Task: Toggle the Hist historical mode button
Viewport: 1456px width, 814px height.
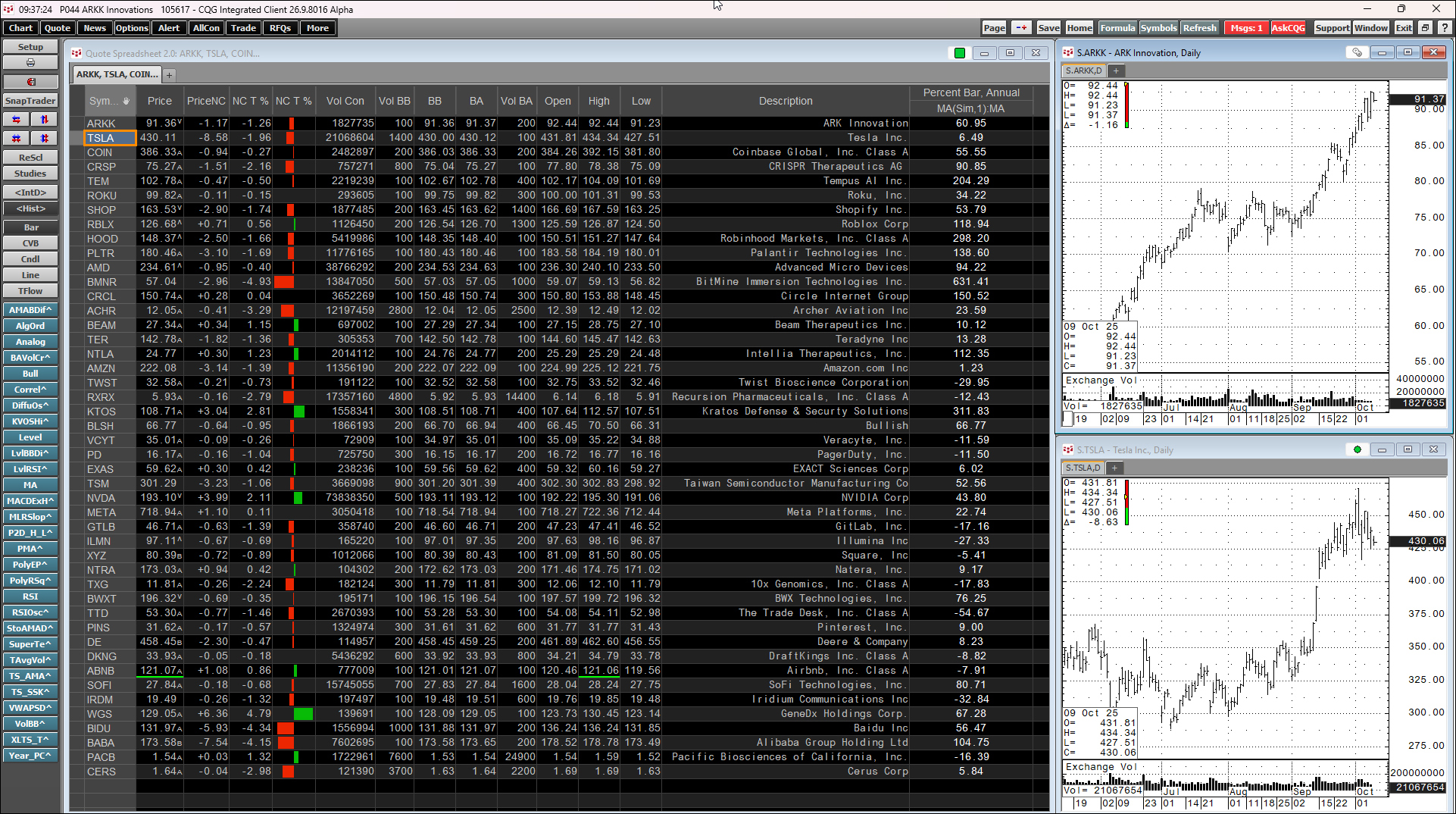Action: tap(30, 208)
